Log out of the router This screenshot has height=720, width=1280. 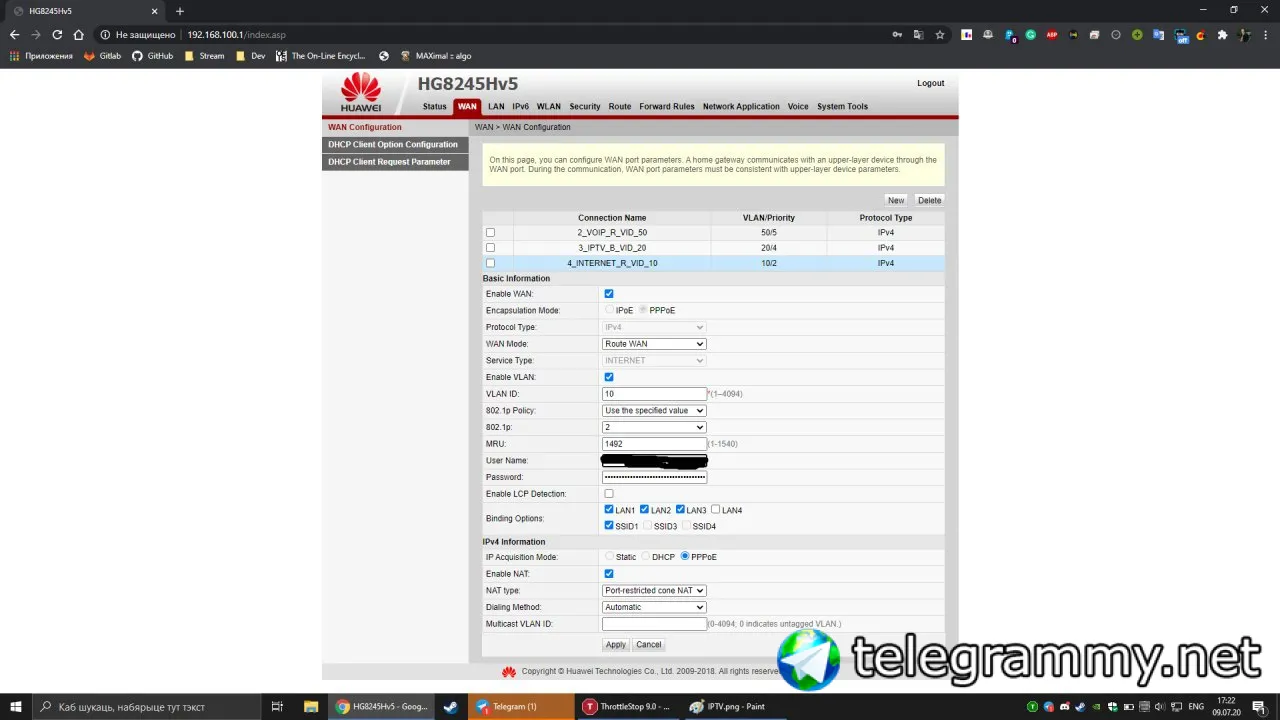[x=931, y=83]
